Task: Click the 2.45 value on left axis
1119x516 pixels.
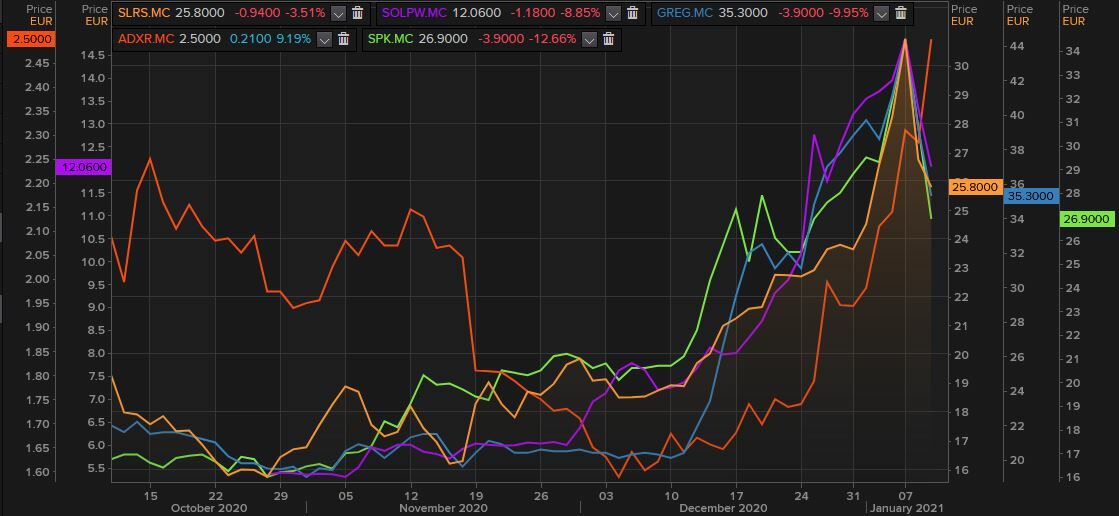Action: tap(36, 64)
